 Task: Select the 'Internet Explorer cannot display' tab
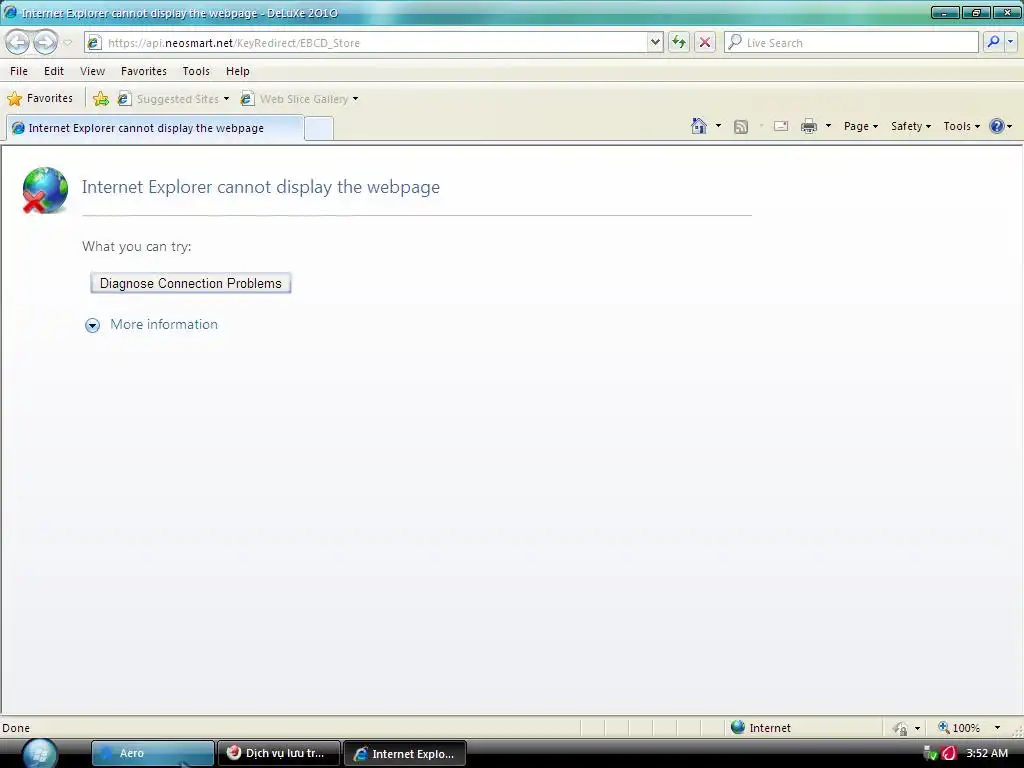coord(155,128)
